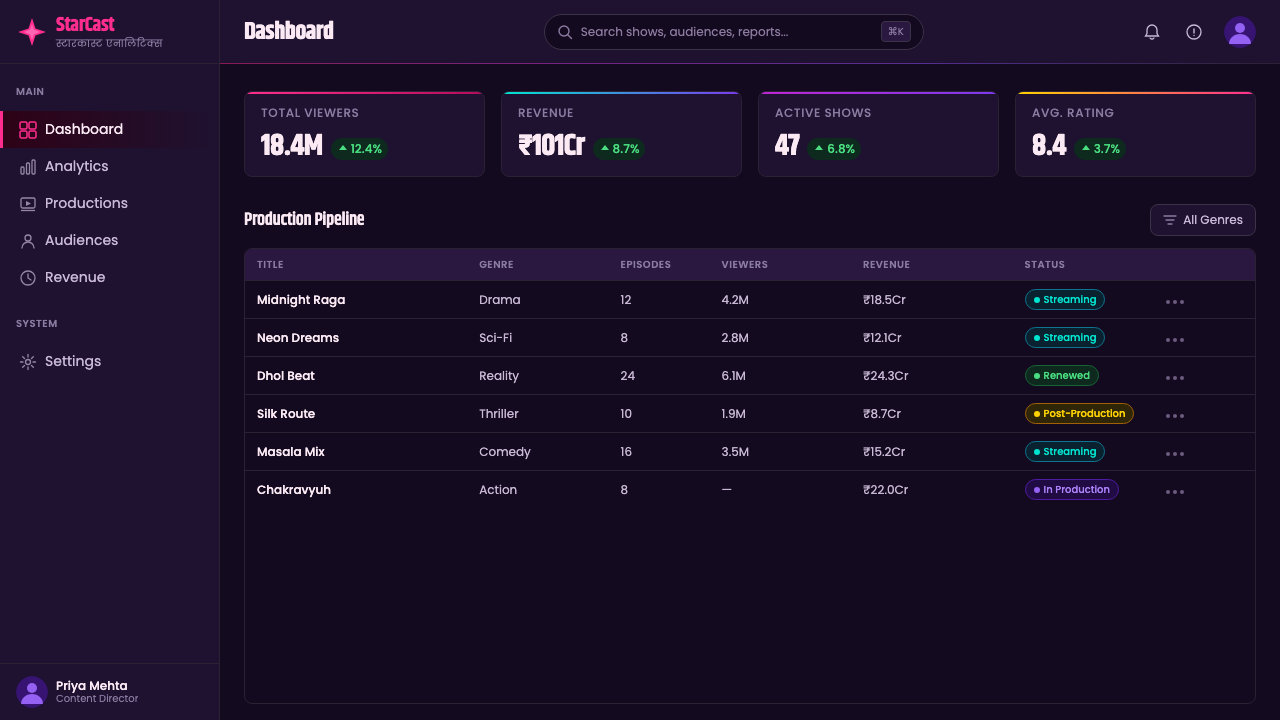Open more options for Masala Mix

click(x=1175, y=454)
